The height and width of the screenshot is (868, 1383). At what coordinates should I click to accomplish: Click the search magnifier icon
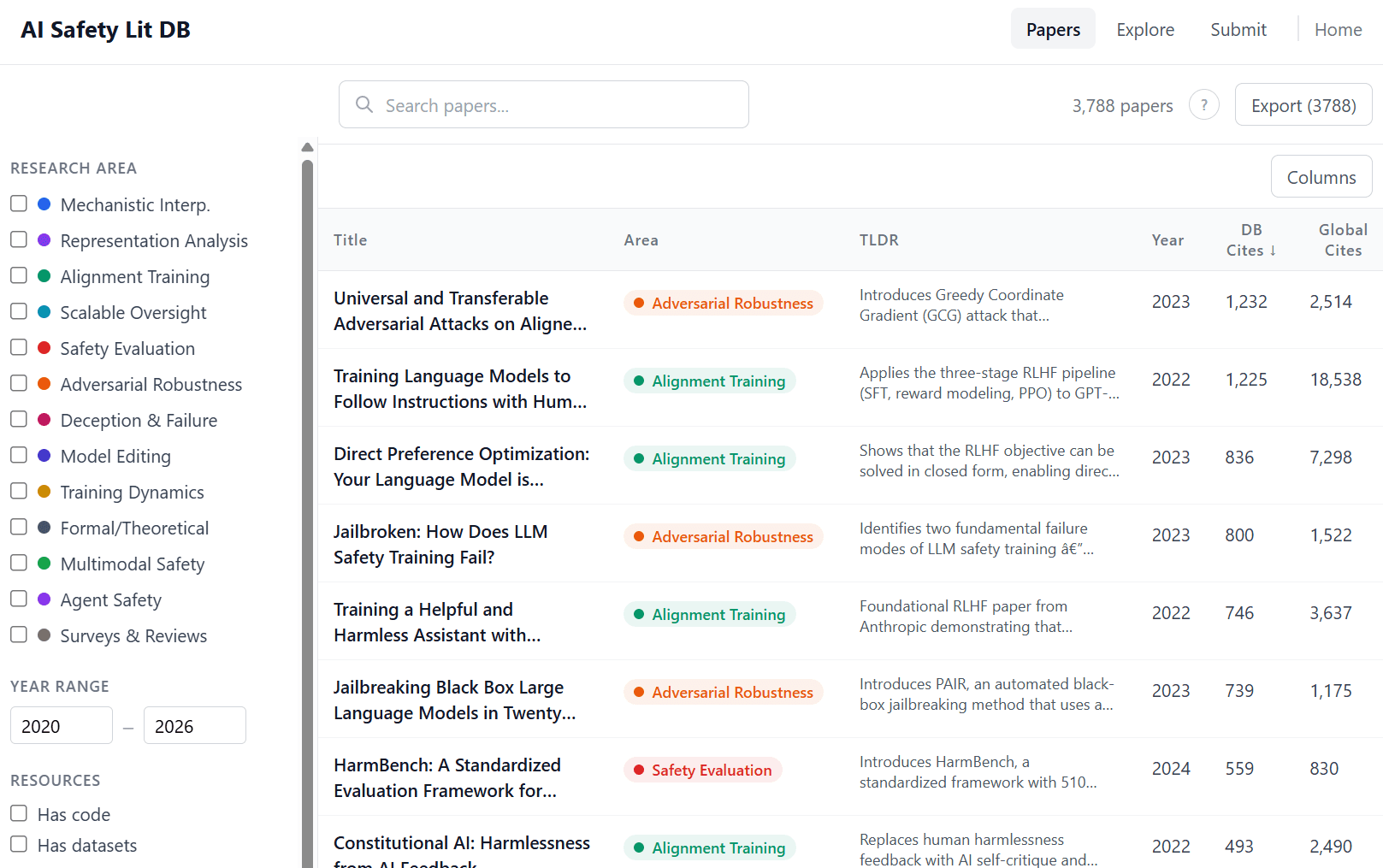tap(364, 104)
